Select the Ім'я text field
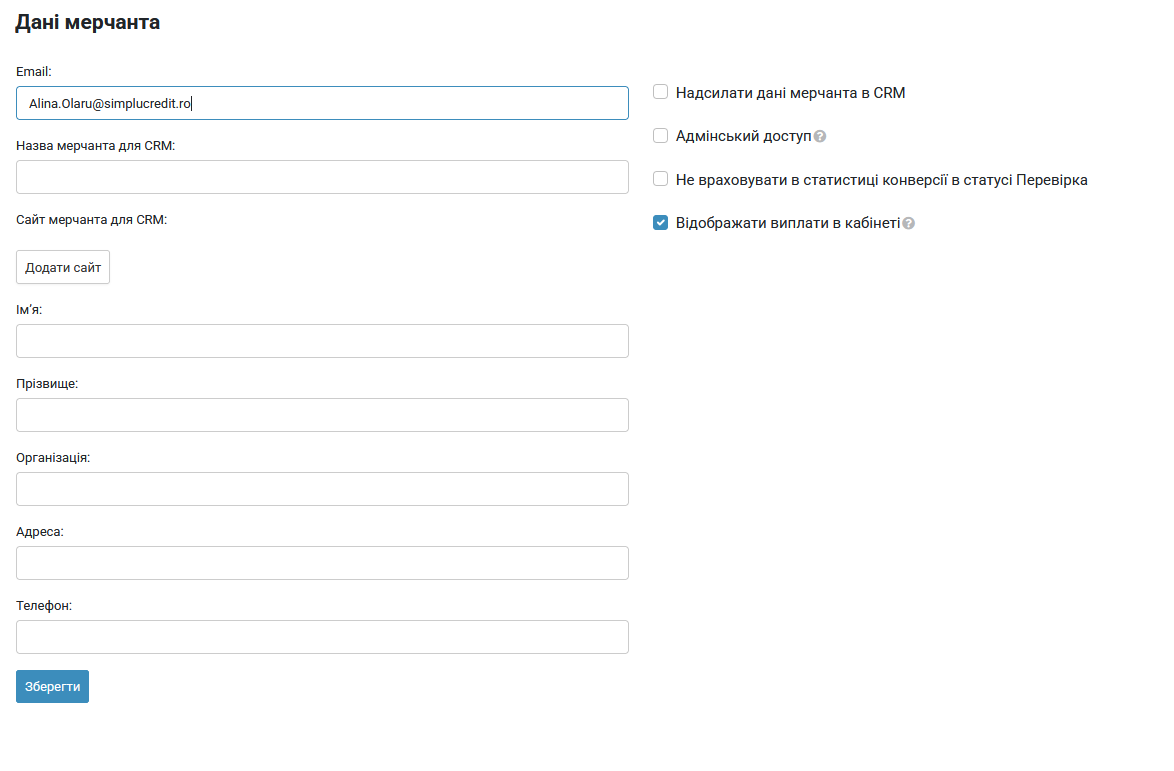Viewport: 1174px width, 771px height. coord(322,341)
